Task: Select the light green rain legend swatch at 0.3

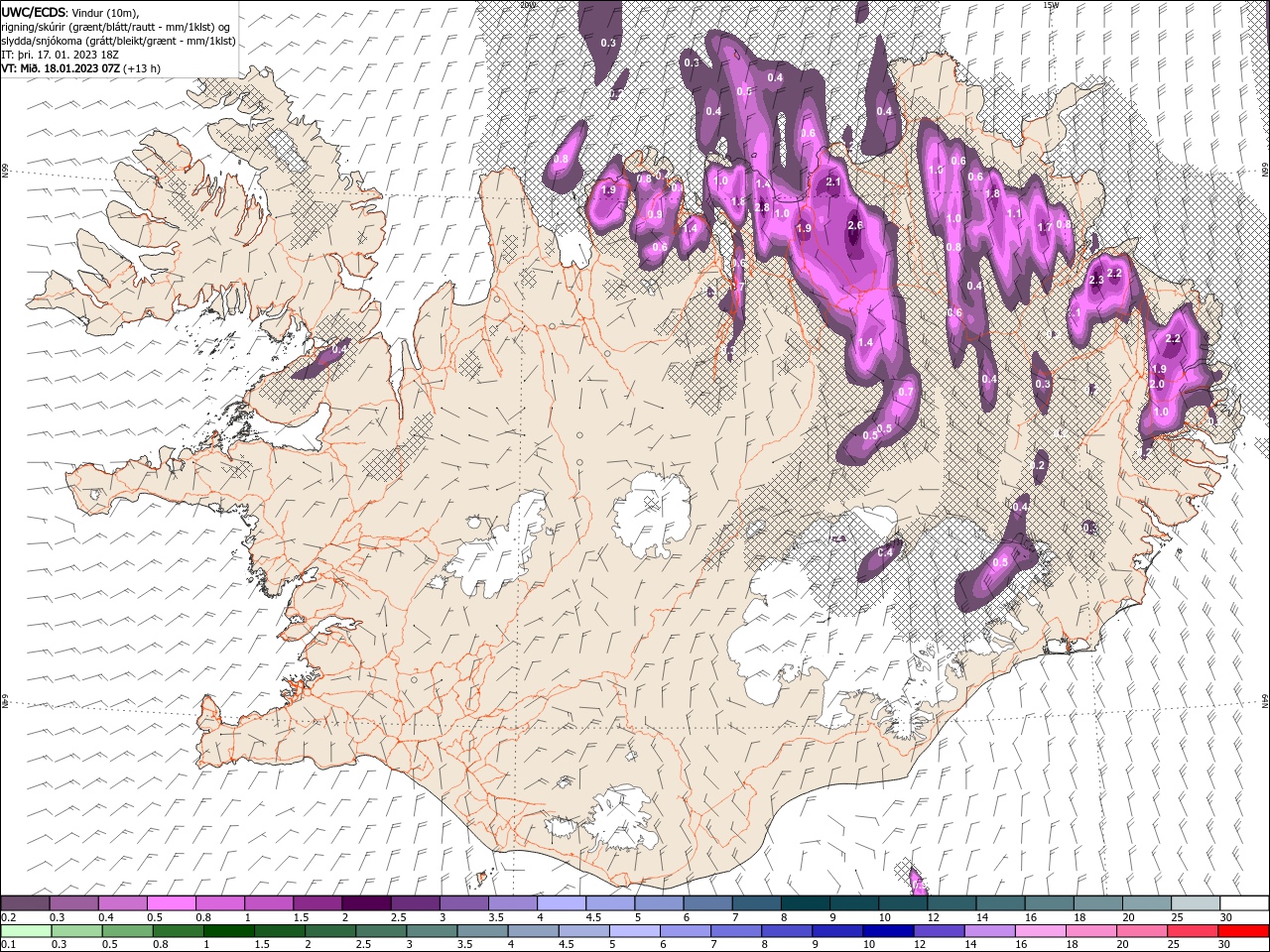Action: tap(75, 930)
